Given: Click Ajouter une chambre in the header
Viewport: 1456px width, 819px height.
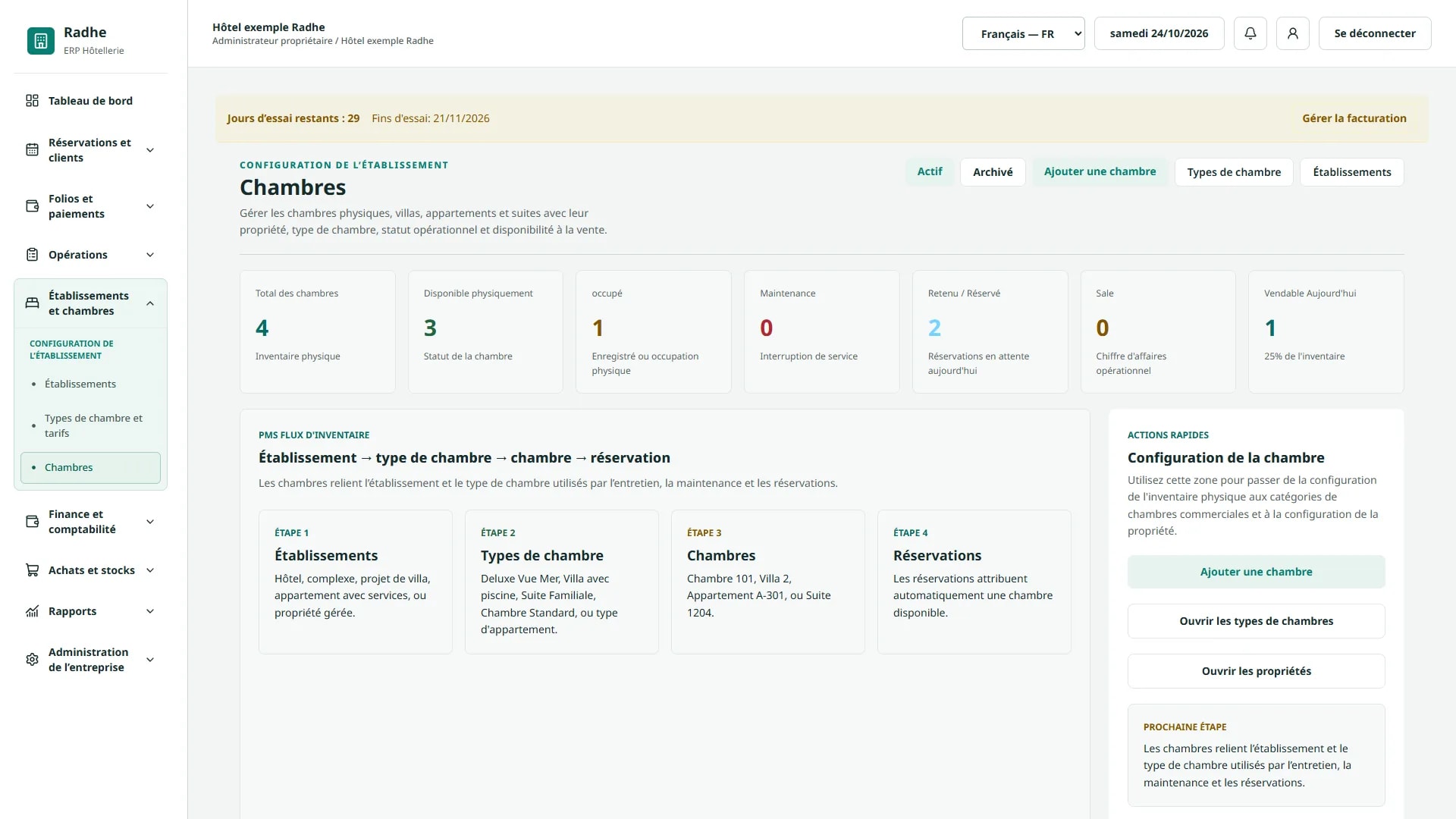Looking at the screenshot, I should pos(1100,172).
